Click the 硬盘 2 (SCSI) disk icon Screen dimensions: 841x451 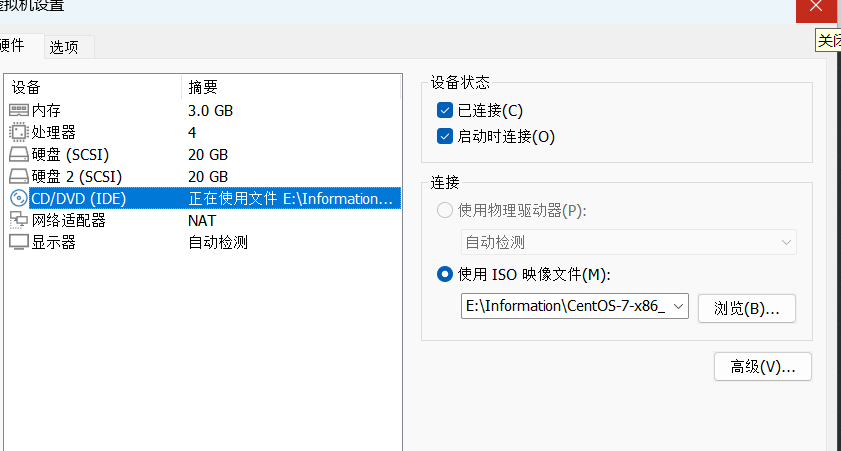click(19, 176)
